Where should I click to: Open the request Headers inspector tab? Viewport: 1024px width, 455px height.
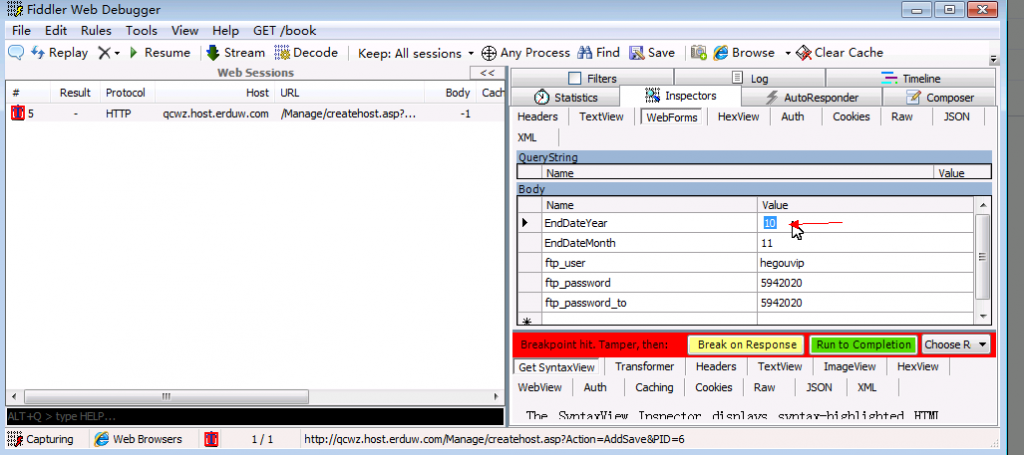coord(537,117)
